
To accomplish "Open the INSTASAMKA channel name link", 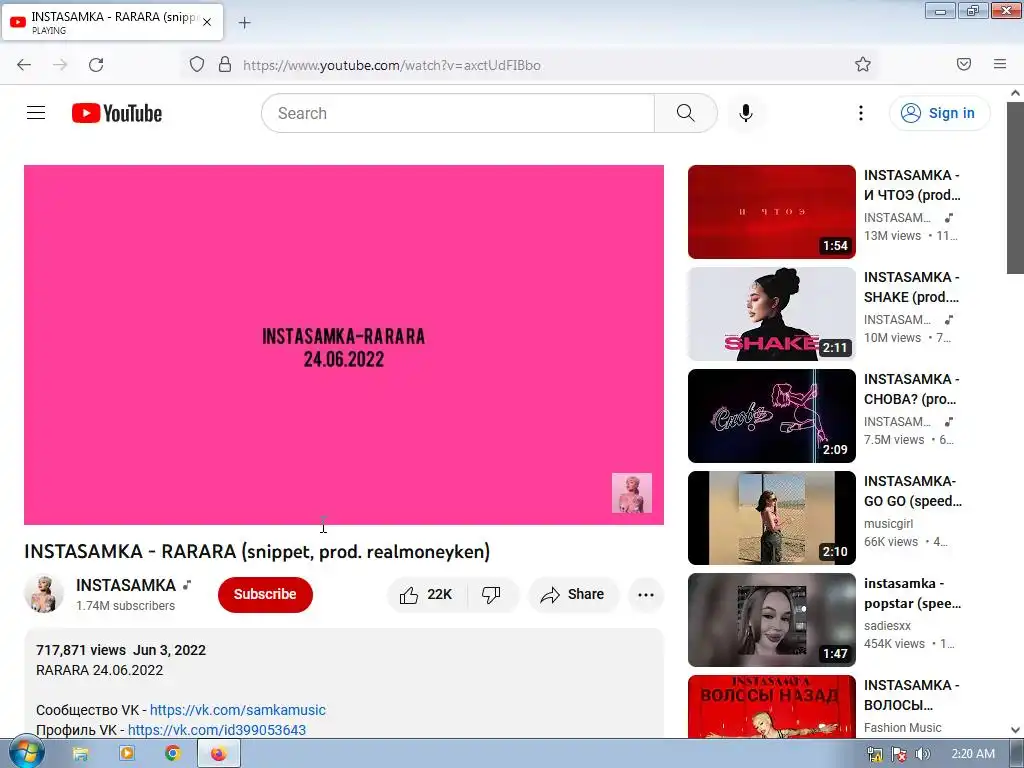I will point(126,585).
